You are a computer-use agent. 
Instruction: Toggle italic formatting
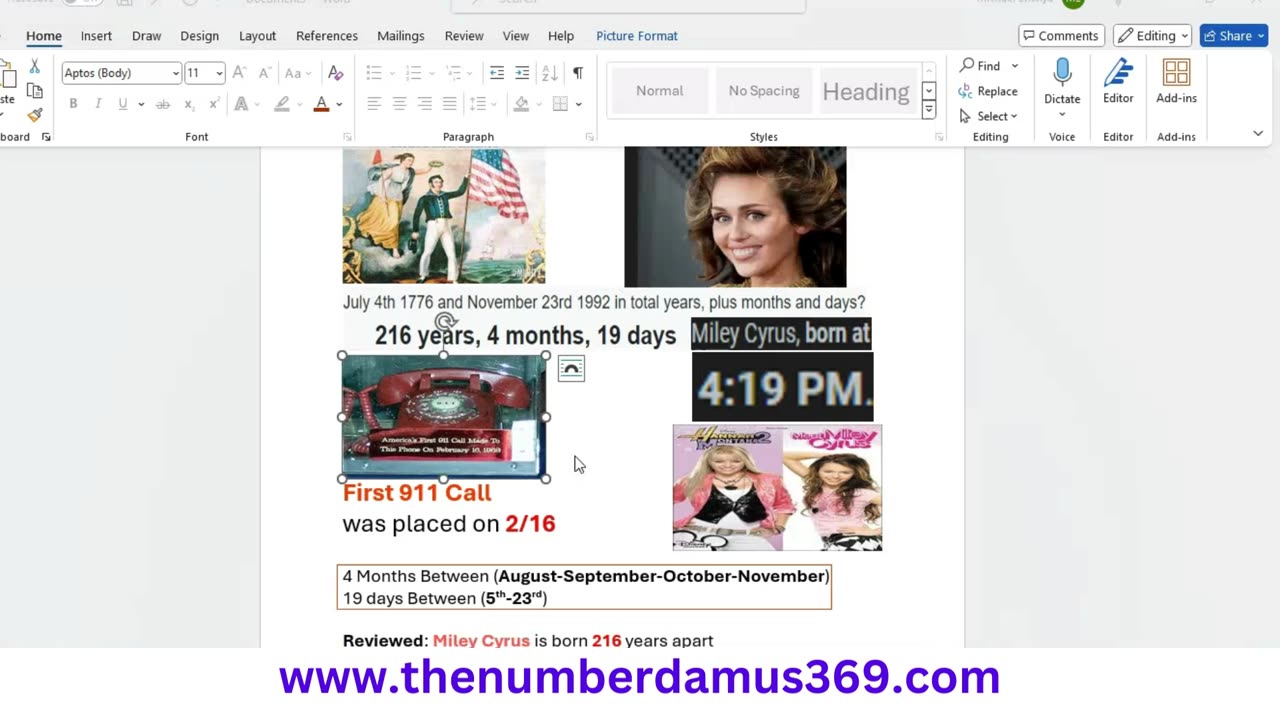click(98, 104)
